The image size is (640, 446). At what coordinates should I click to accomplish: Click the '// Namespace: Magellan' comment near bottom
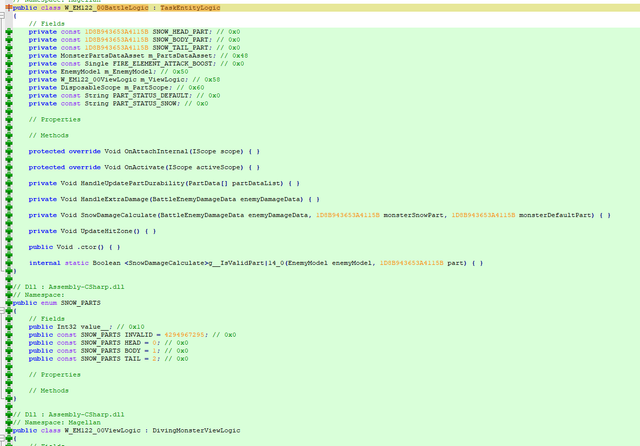tap(56, 422)
